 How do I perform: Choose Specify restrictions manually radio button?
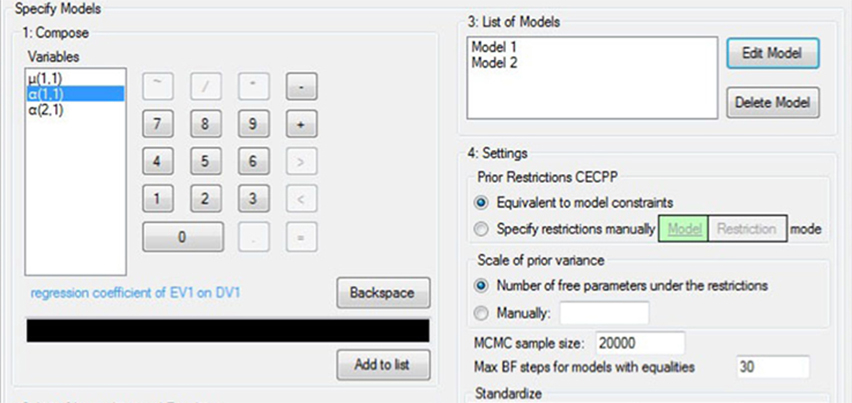pos(483,229)
